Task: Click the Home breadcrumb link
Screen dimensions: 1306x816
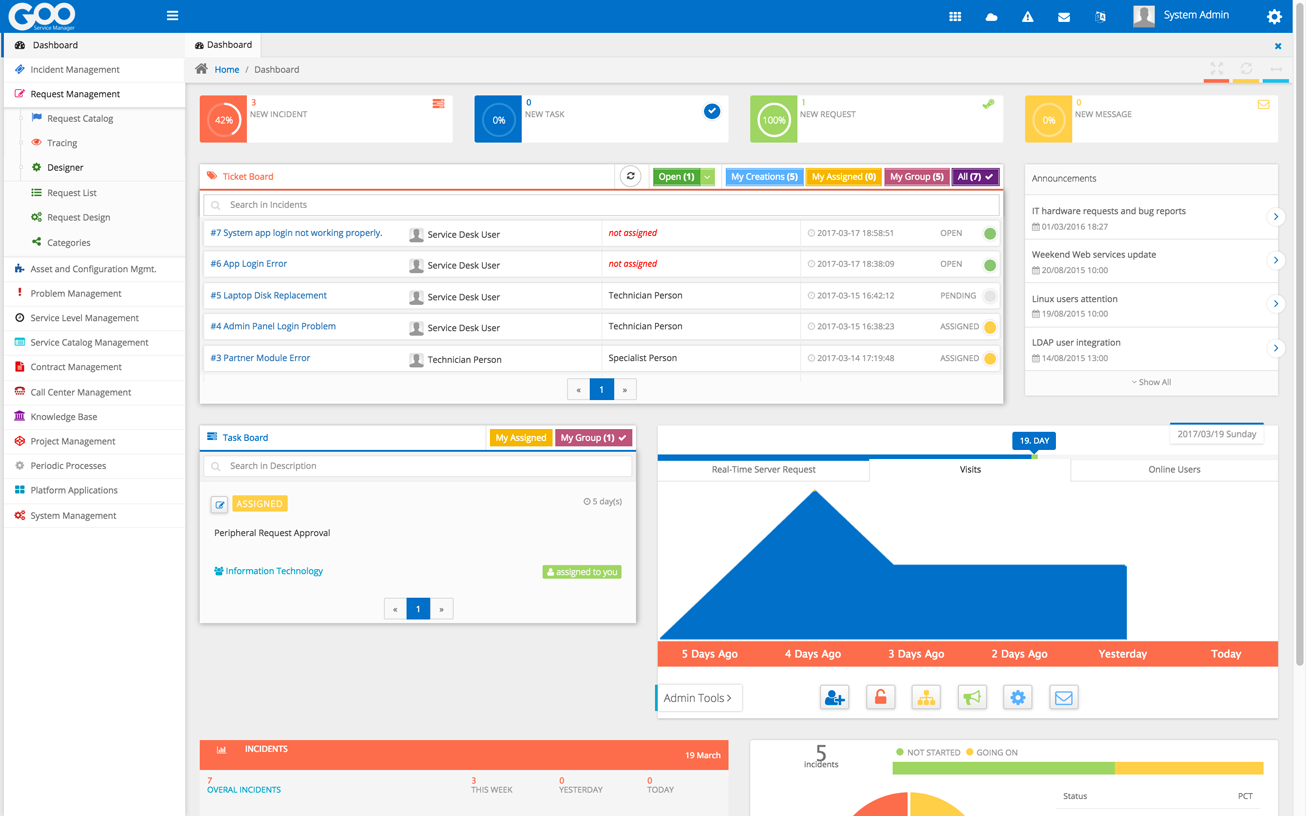Action: click(227, 70)
